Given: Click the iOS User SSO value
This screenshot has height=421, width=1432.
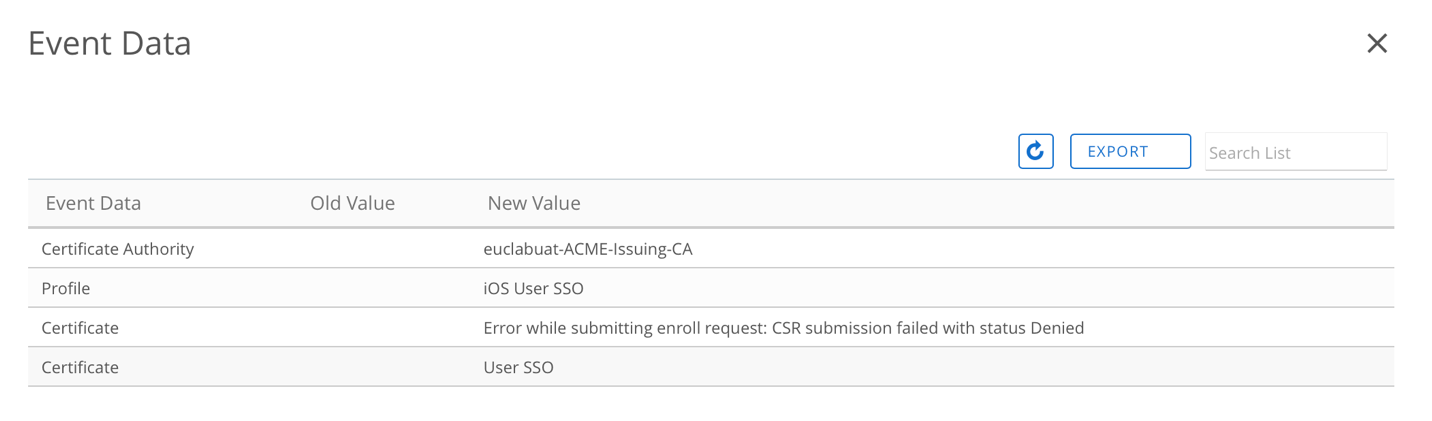Looking at the screenshot, I should [533, 288].
